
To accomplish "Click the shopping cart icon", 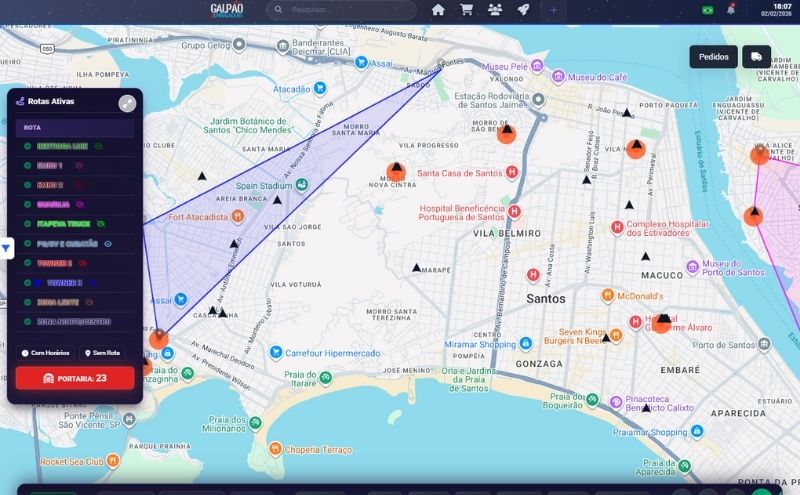I will (466, 10).
